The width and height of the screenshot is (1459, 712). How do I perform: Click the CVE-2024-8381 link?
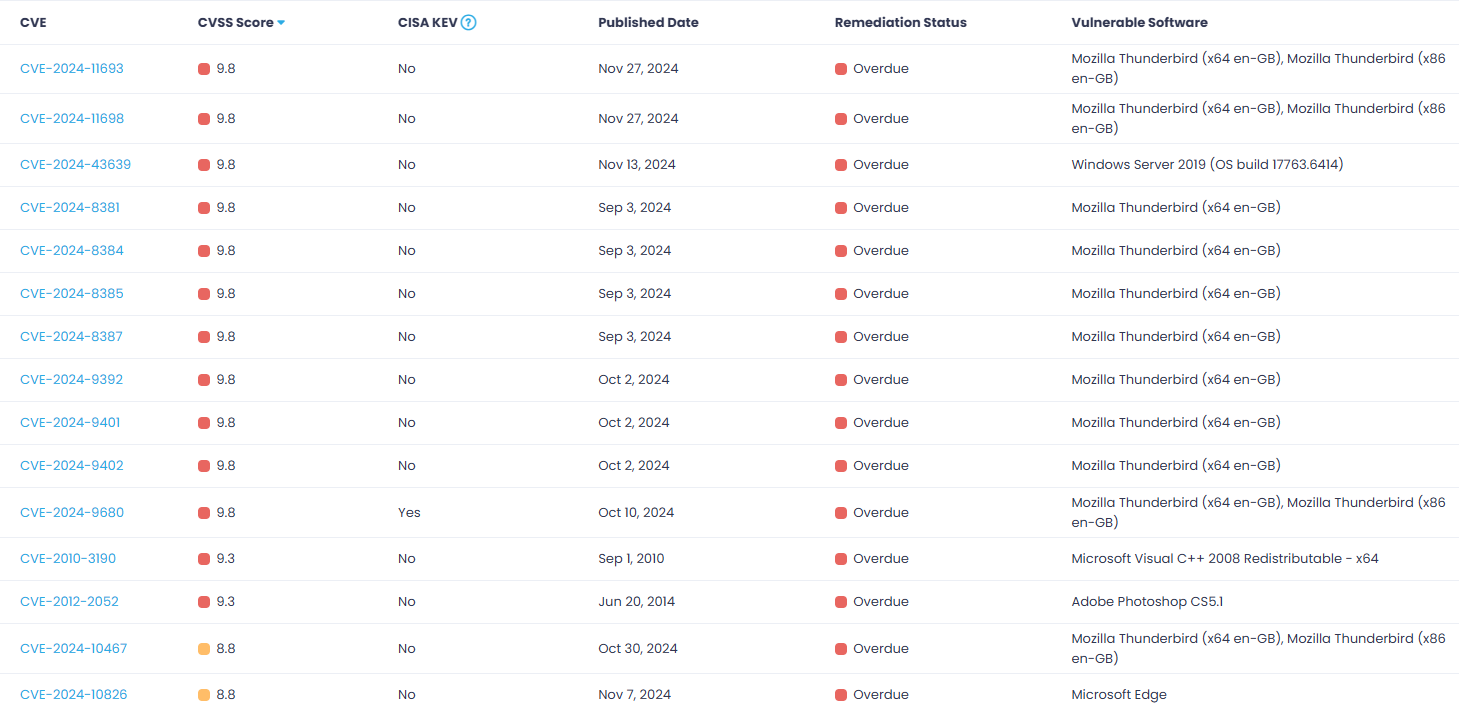(70, 208)
